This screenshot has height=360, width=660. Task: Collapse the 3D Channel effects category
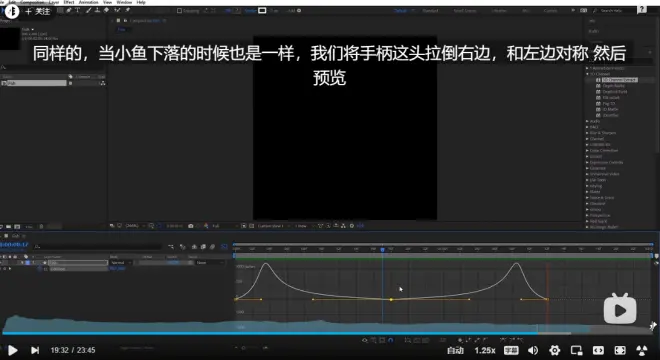tap(588, 74)
